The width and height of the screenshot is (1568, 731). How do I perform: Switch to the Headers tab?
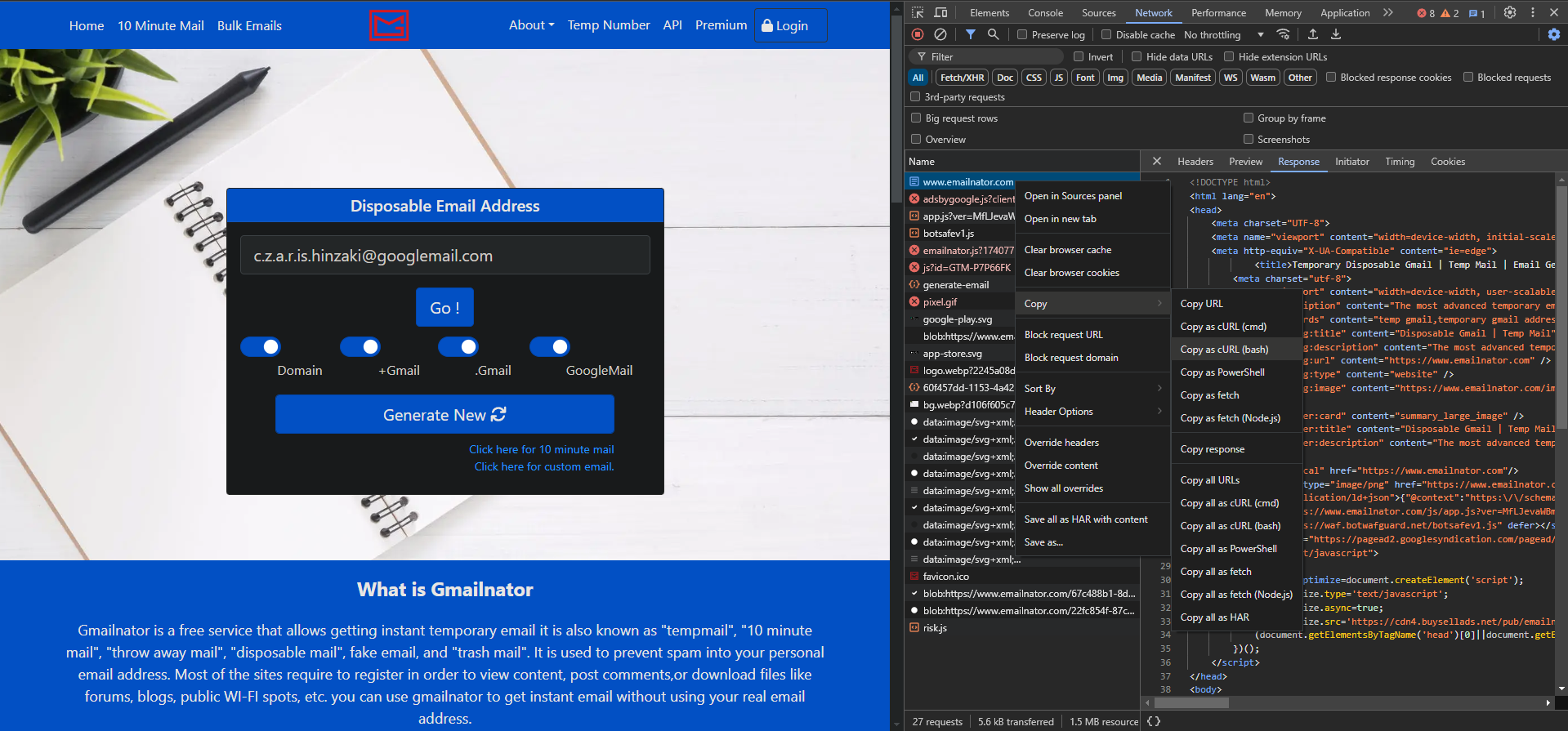[x=1195, y=162]
